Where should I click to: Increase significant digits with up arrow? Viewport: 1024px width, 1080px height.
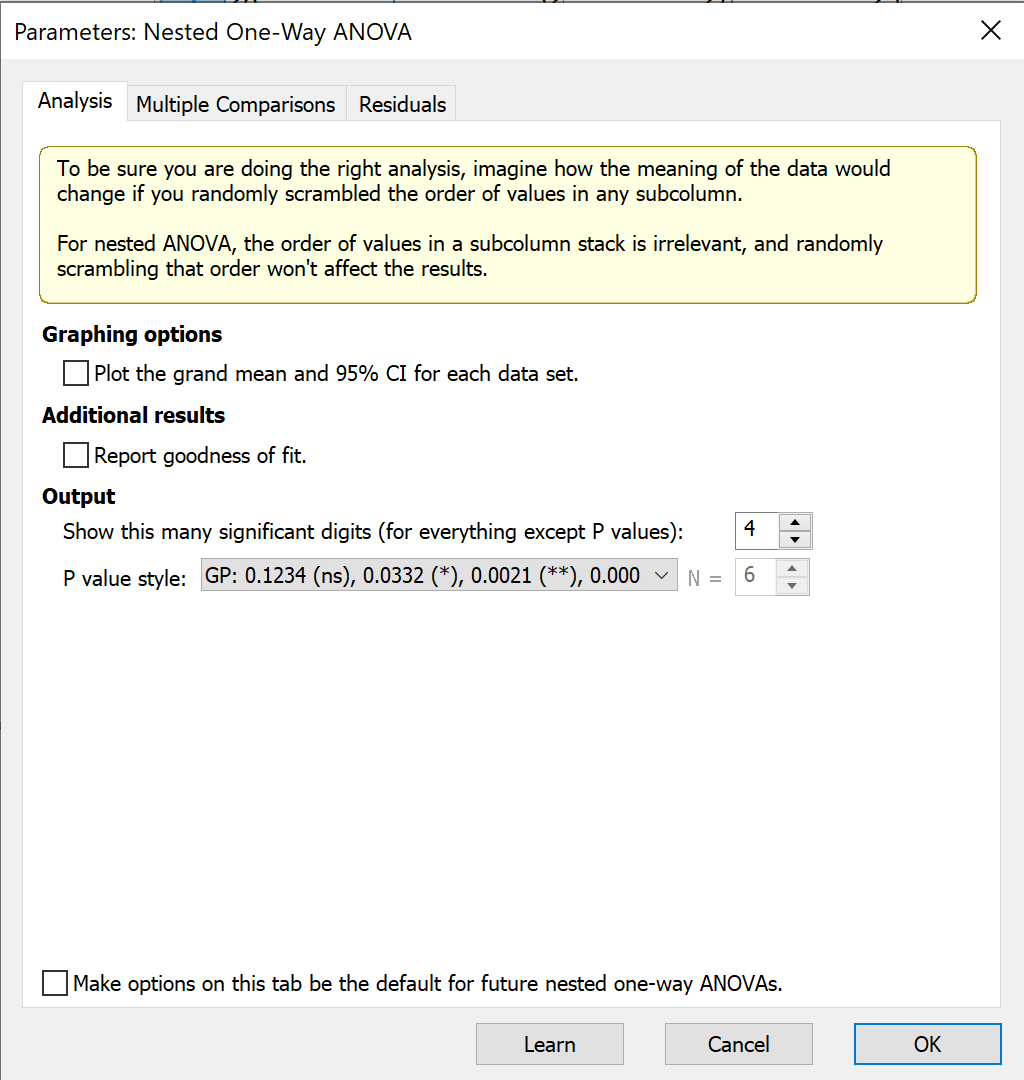click(x=794, y=522)
